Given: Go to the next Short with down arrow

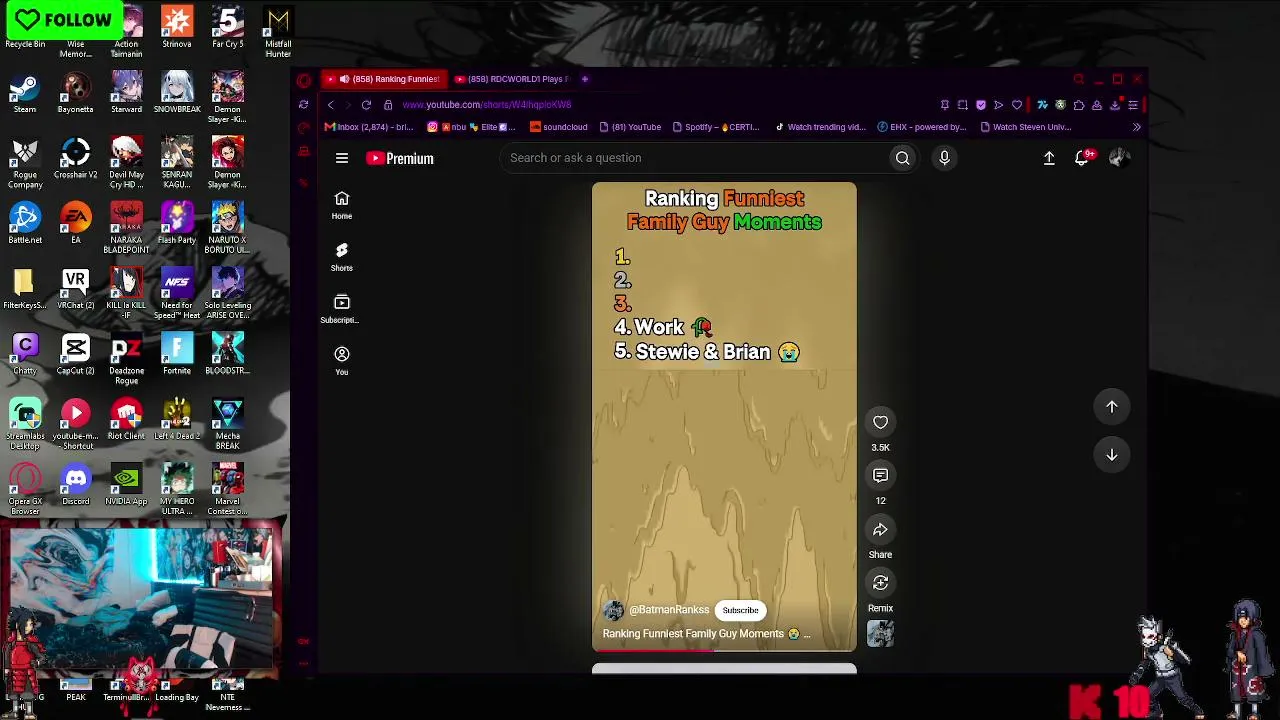Looking at the screenshot, I should click(1111, 455).
